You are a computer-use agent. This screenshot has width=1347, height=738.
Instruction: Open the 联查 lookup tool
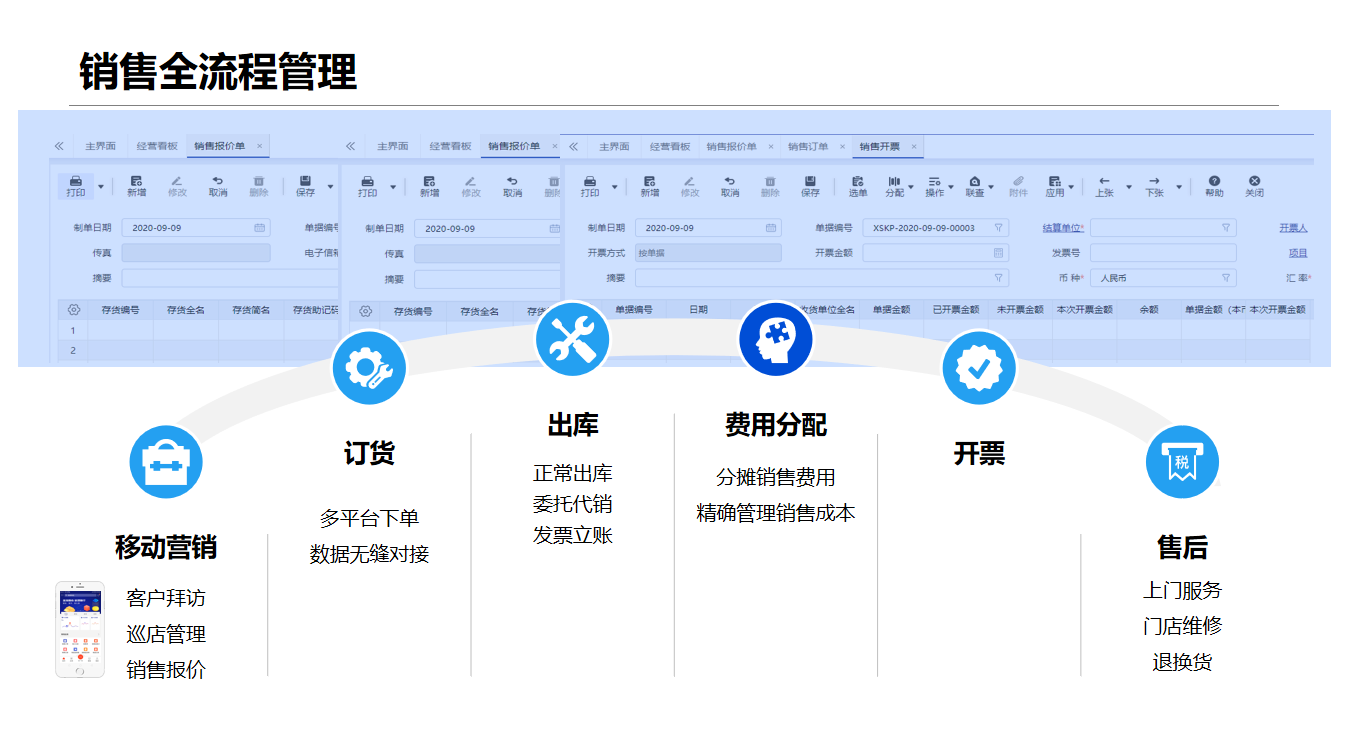pyautogui.click(x=975, y=184)
